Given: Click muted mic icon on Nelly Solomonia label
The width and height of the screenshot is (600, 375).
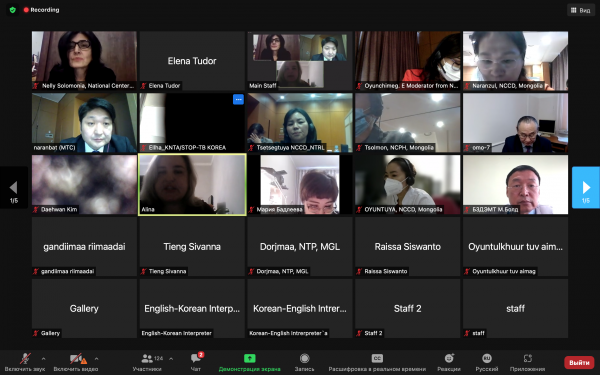Looking at the screenshot, I should pos(36,86).
